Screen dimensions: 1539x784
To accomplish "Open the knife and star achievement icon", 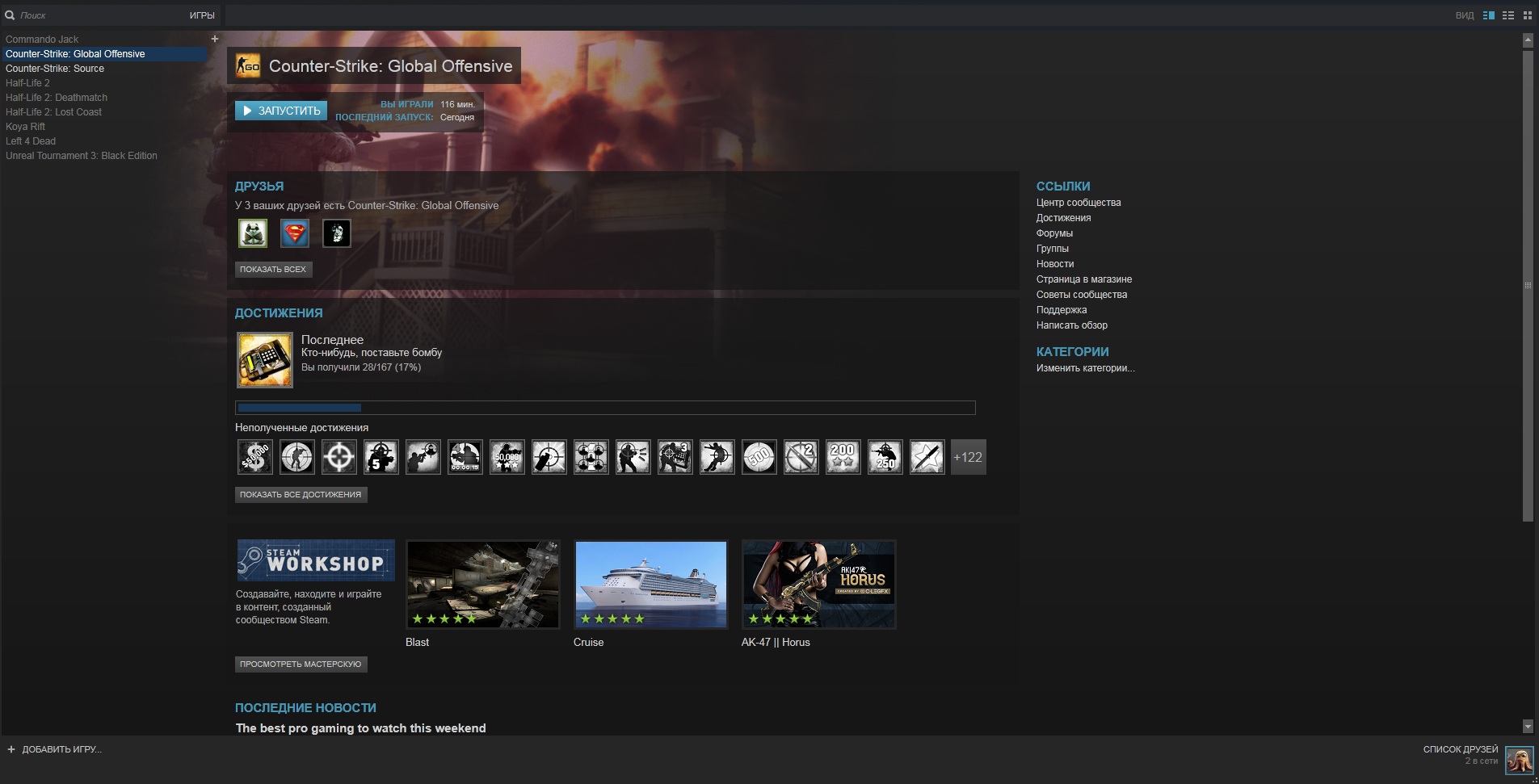I will click(x=927, y=457).
